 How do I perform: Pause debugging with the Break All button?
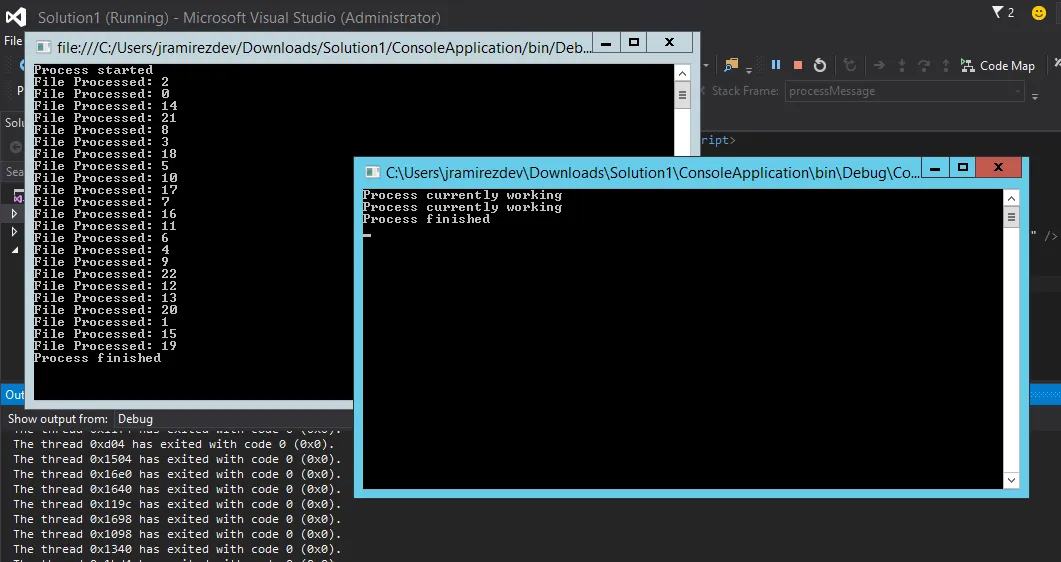pyautogui.click(x=776, y=65)
